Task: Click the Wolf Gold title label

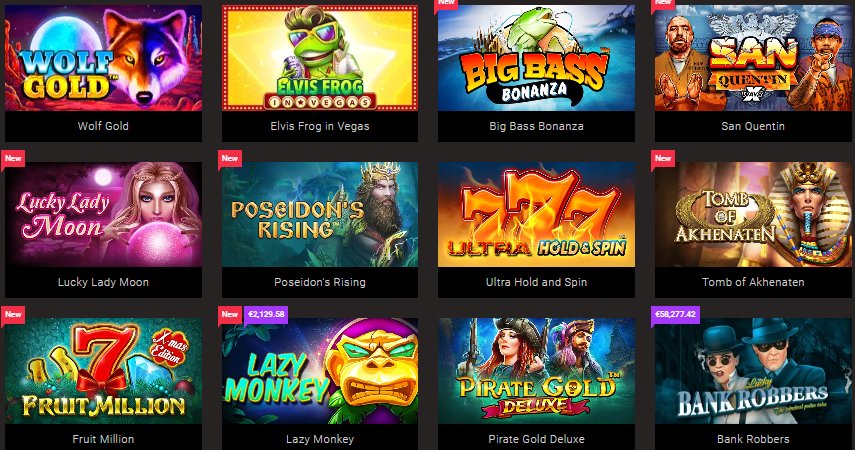Action: point(103,126)
